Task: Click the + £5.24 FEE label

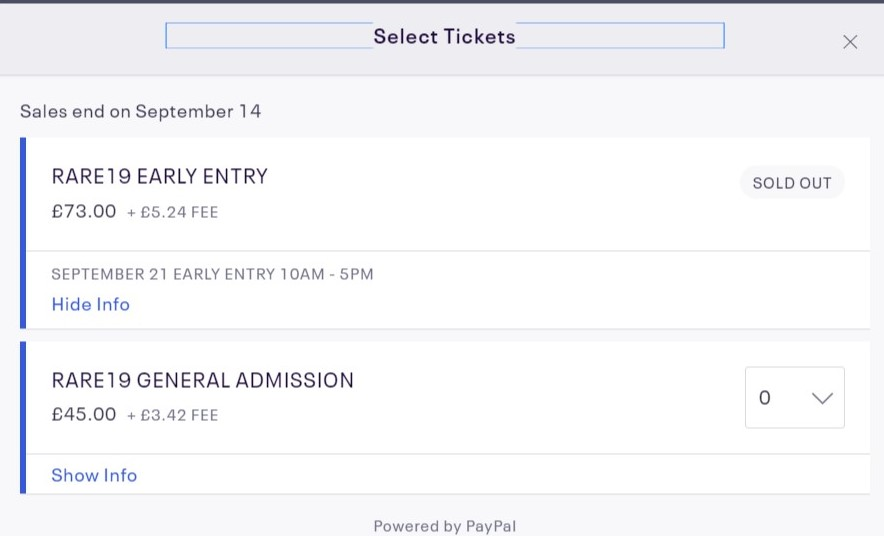Action: coord(172,212)
